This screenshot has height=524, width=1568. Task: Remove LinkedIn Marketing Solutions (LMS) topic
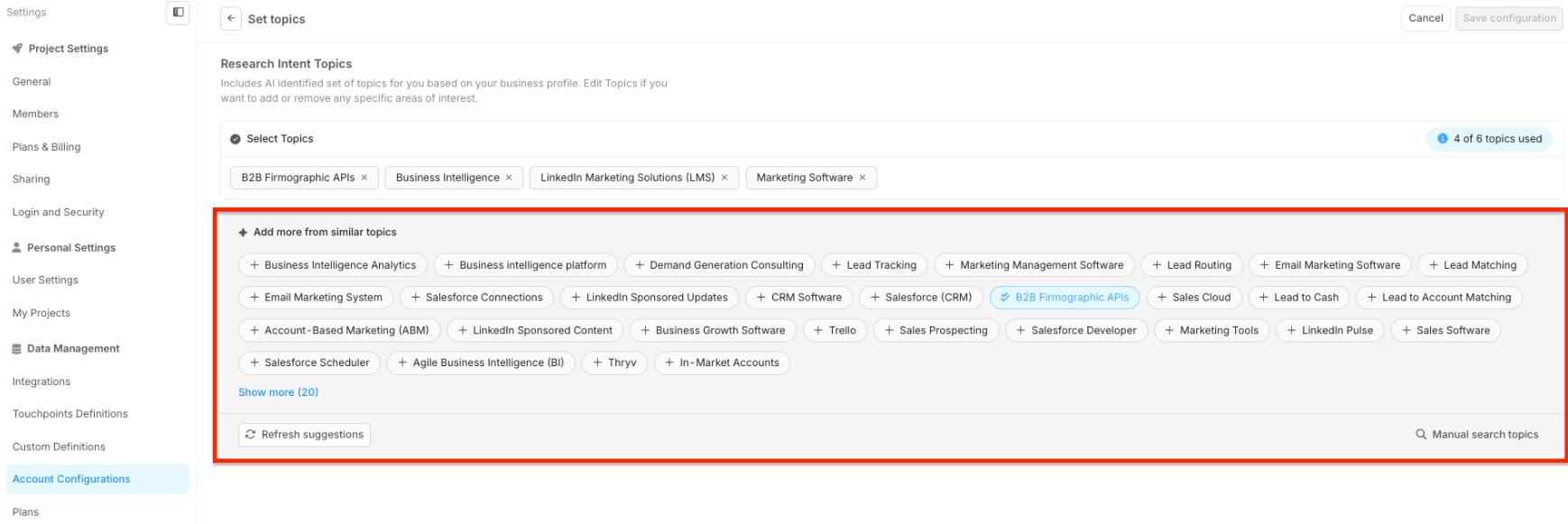pyautogui.click(x=724, y=178)
